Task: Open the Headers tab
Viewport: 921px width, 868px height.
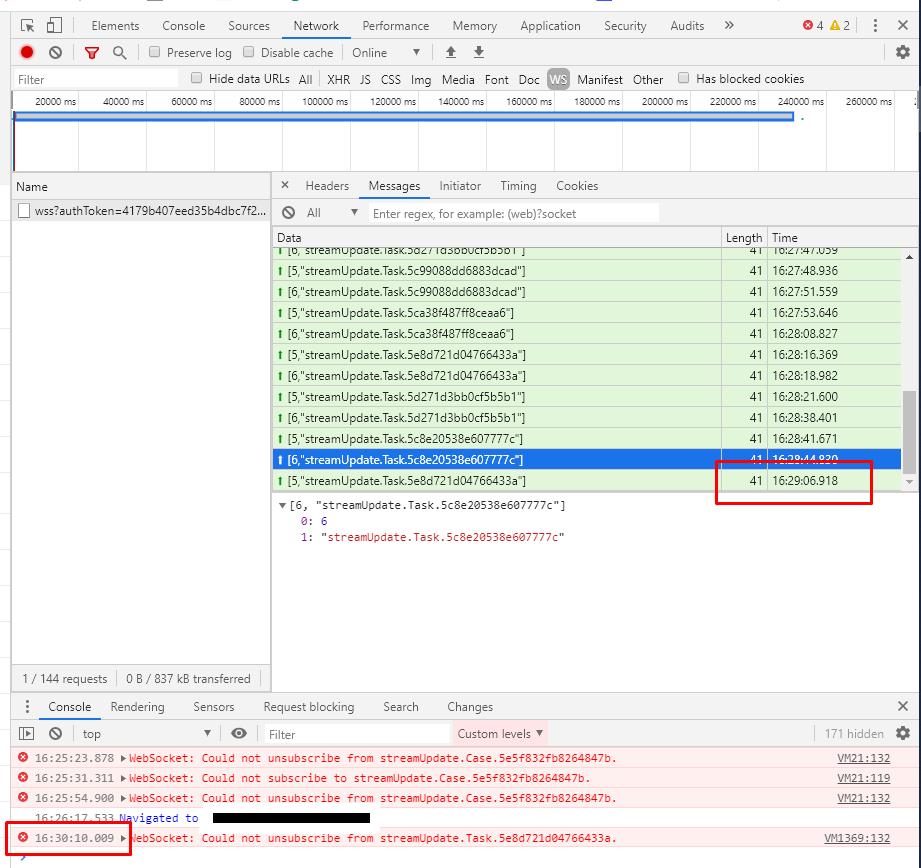Action: [327, 186]
